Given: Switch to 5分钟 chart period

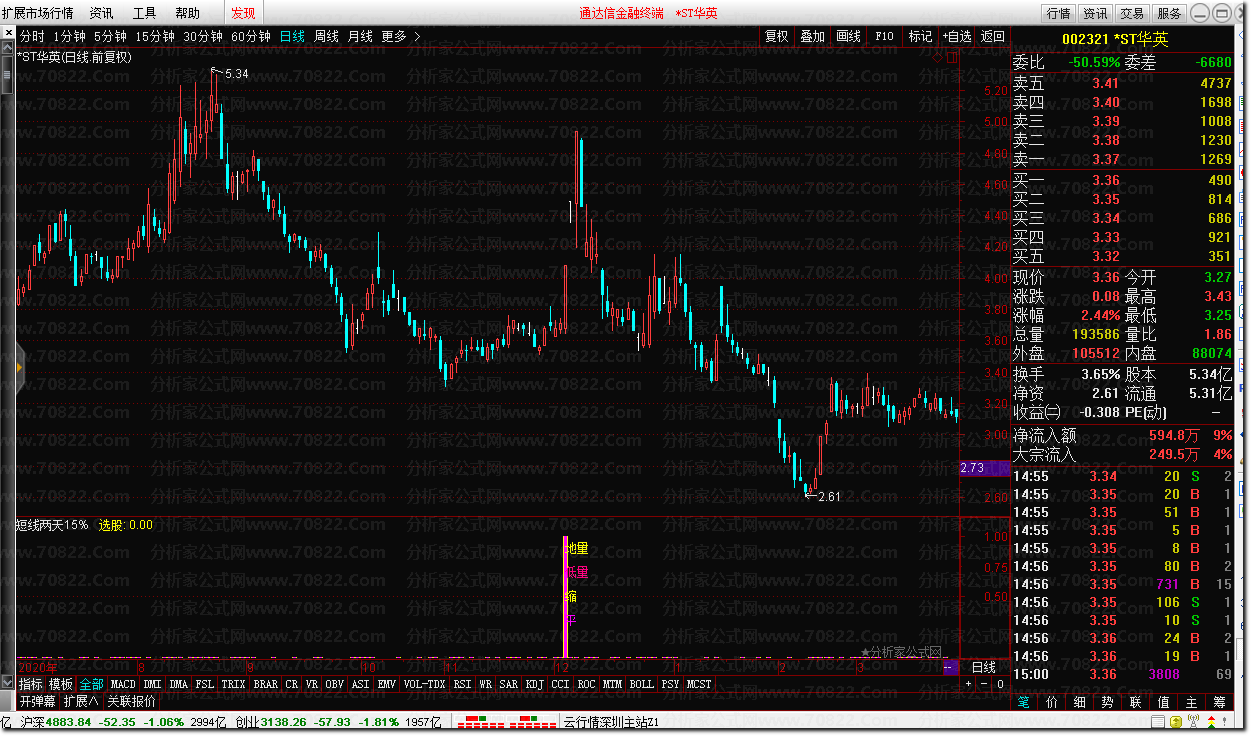Looking at the screenshot, I should pos(110,36).
